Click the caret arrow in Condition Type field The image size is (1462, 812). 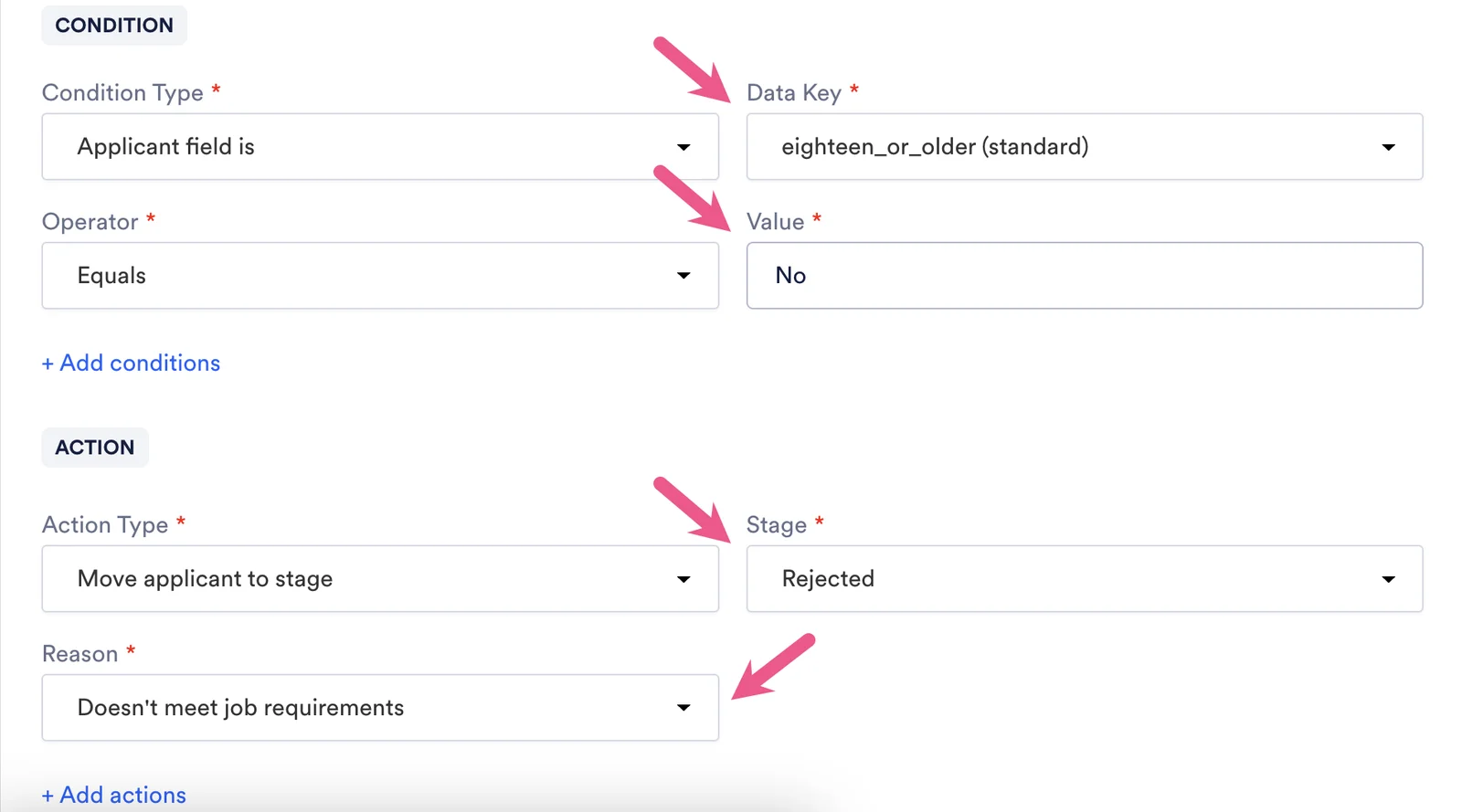coord(683,147)
